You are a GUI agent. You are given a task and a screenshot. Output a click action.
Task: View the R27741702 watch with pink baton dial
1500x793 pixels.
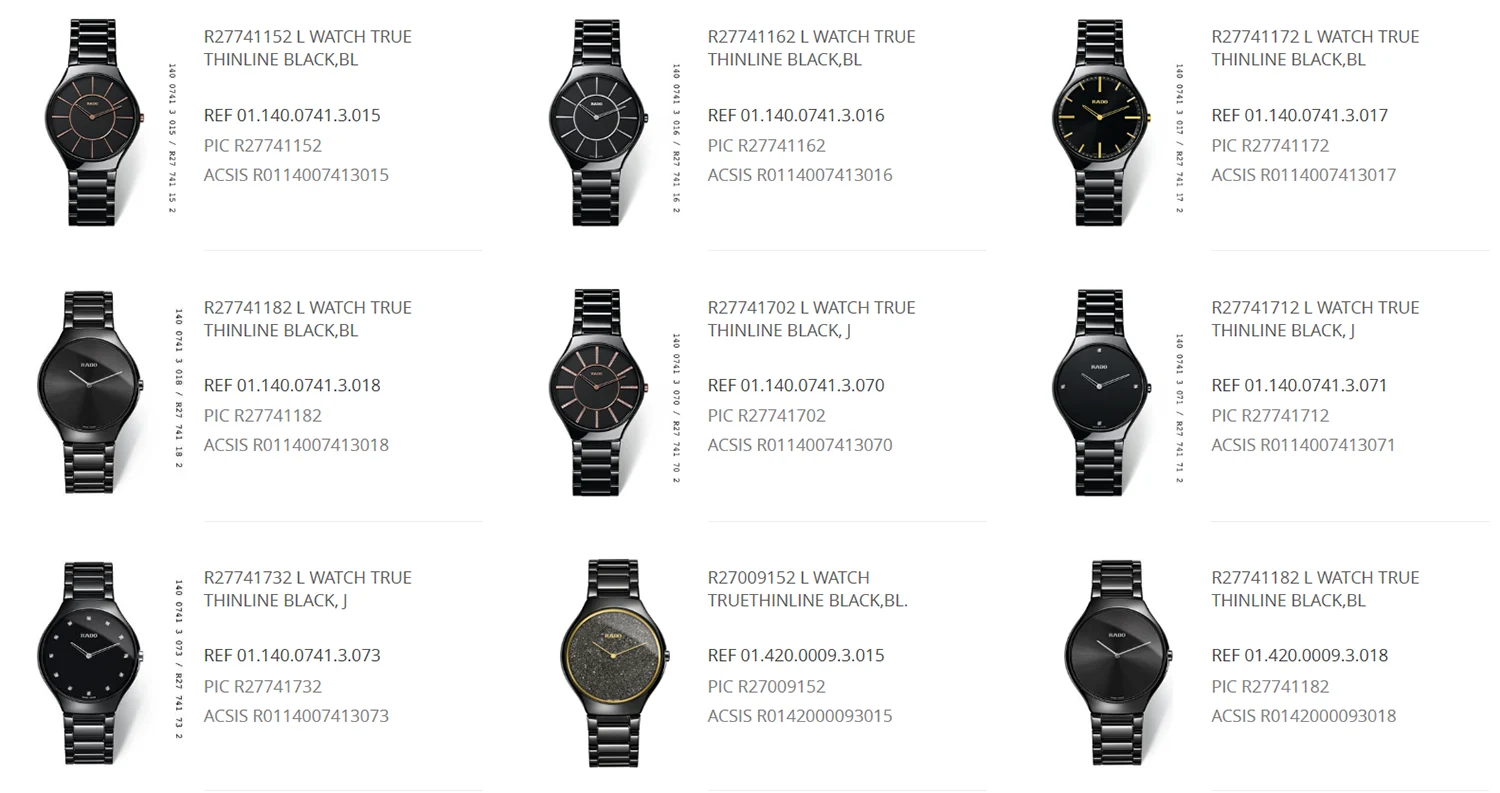[x=598, y=392]
